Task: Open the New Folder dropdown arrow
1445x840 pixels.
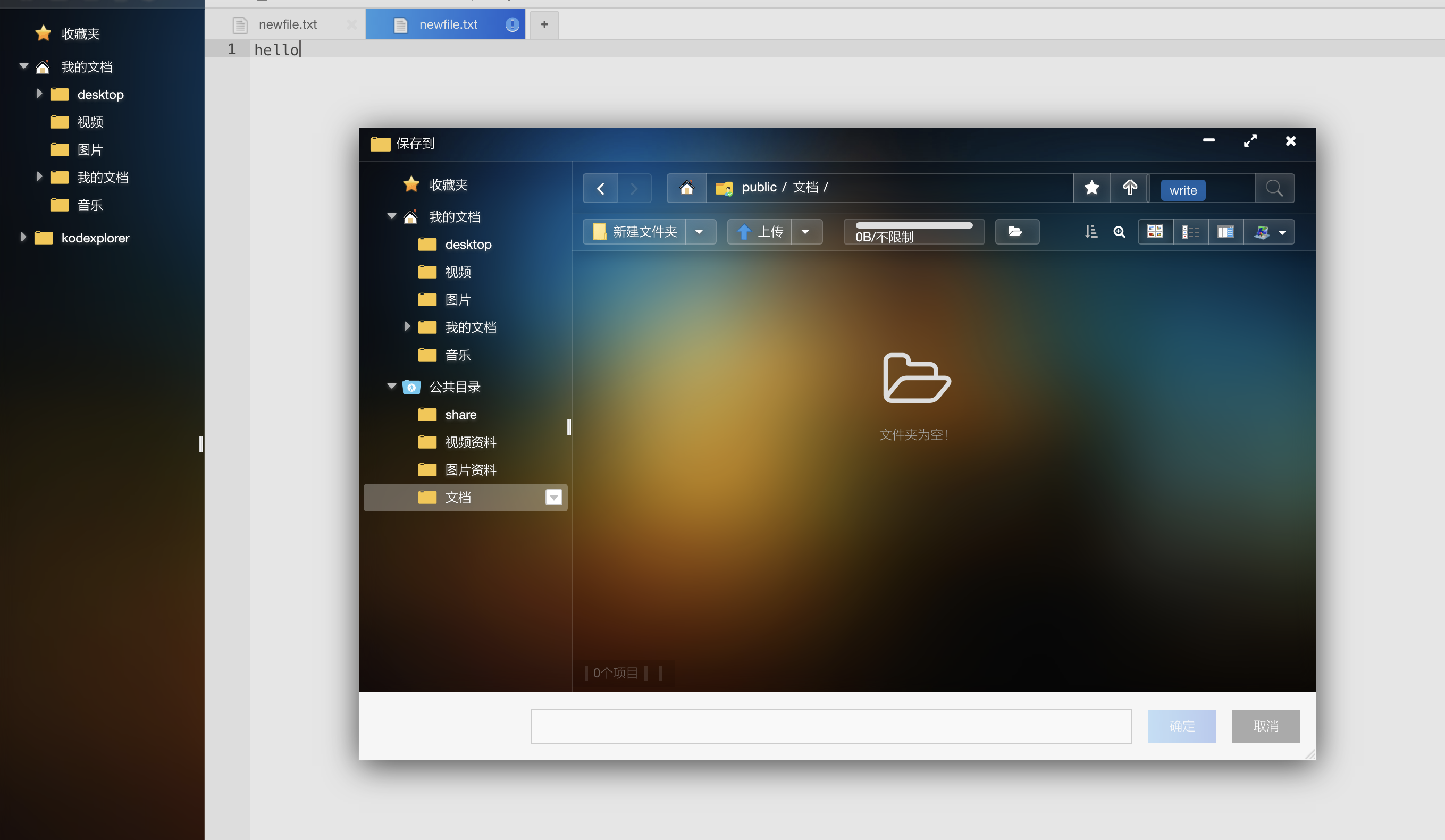Action: pyautogui.click(x=700, y=232)
